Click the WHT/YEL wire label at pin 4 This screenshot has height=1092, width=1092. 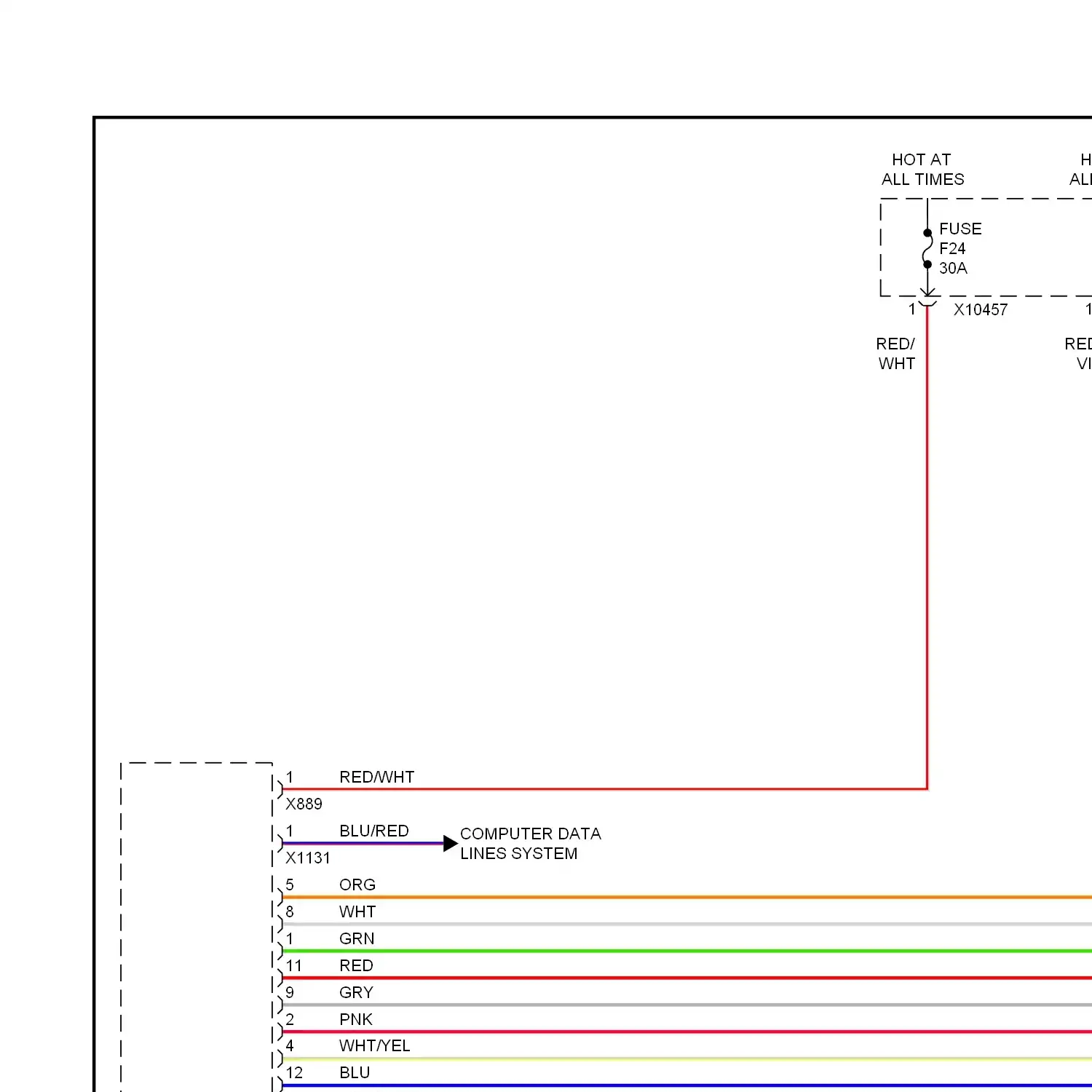click(375, 1045)
